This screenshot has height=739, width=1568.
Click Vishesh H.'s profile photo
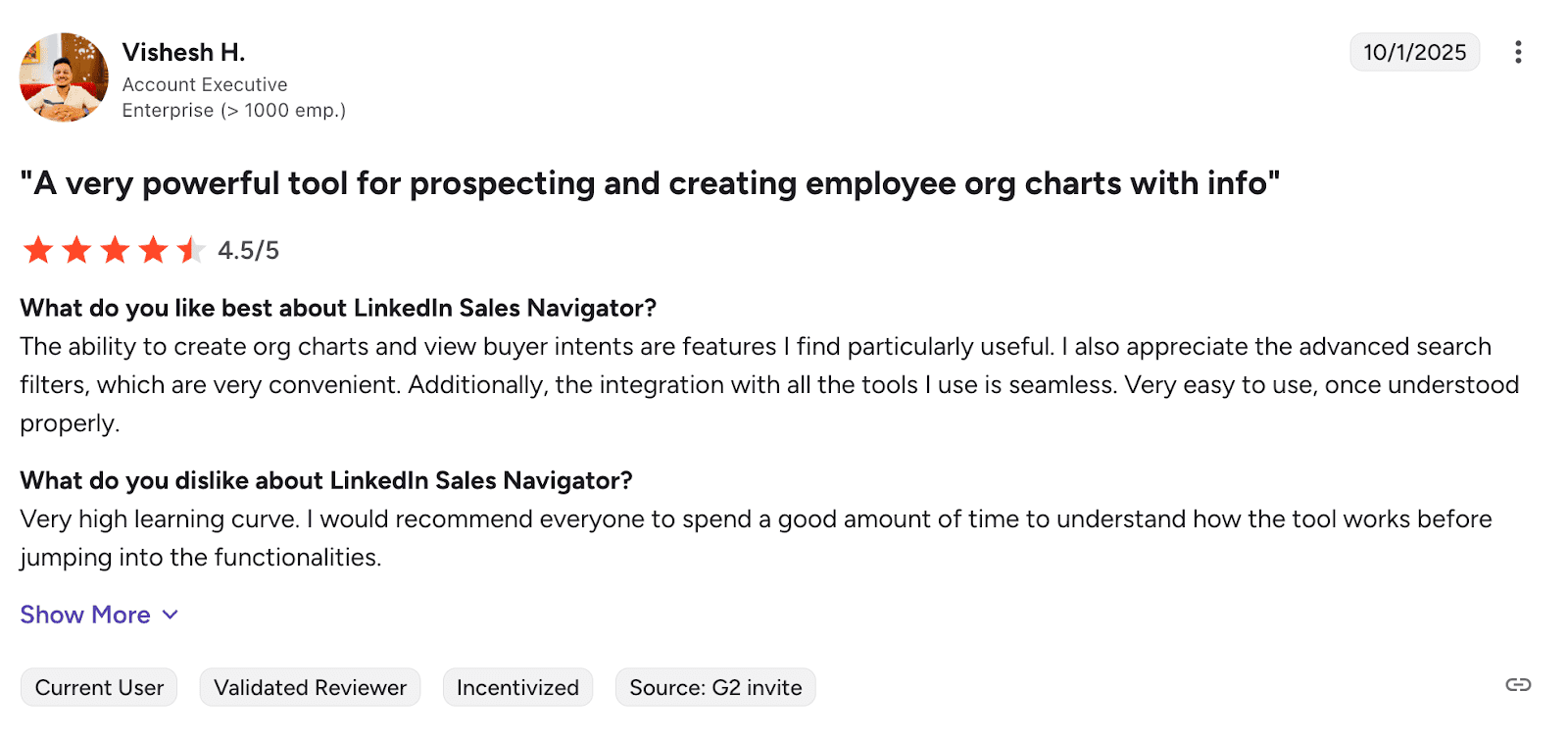pos(64,77)
